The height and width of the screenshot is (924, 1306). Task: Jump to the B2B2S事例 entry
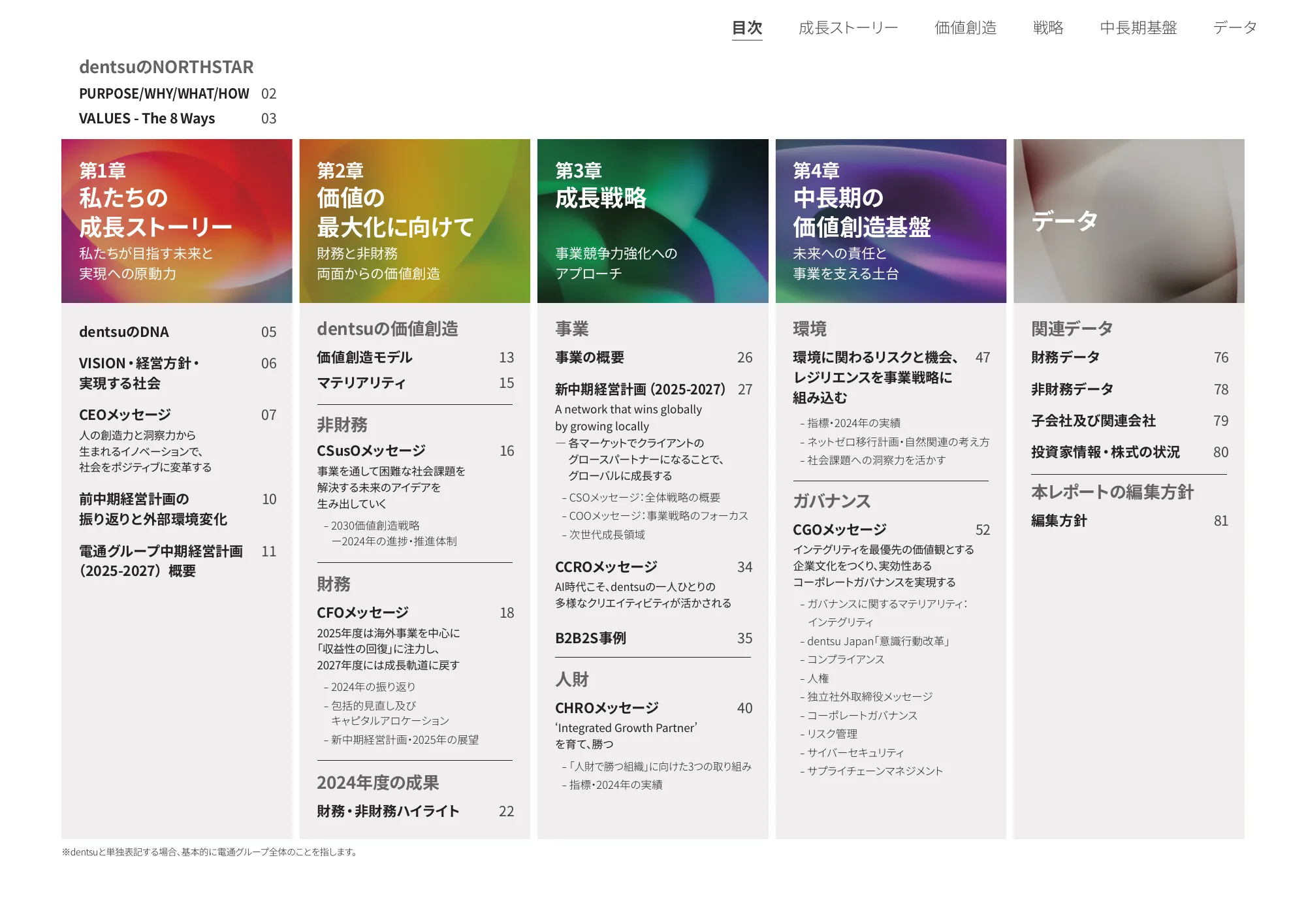[x=590, y=638]
